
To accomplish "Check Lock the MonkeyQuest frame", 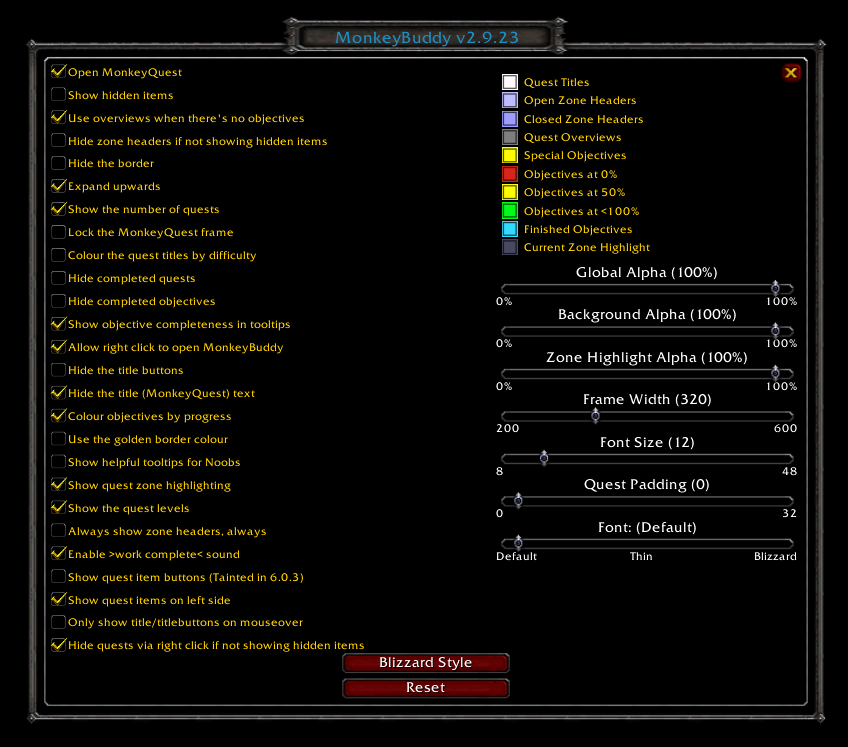I will [x=59, y=232].
